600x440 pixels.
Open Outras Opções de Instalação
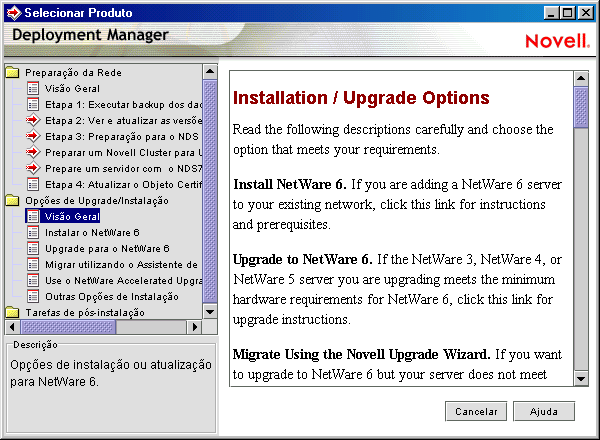(112, 297)
